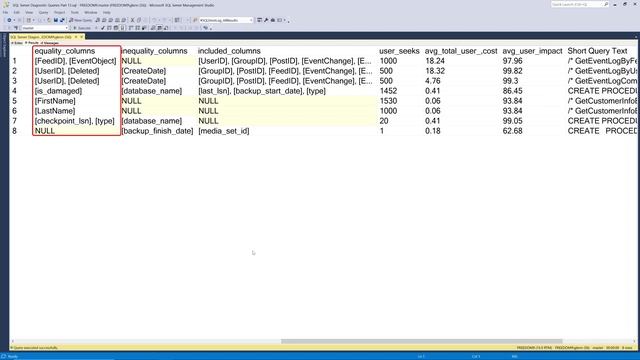Switch to the Results tab

[31, 43]
